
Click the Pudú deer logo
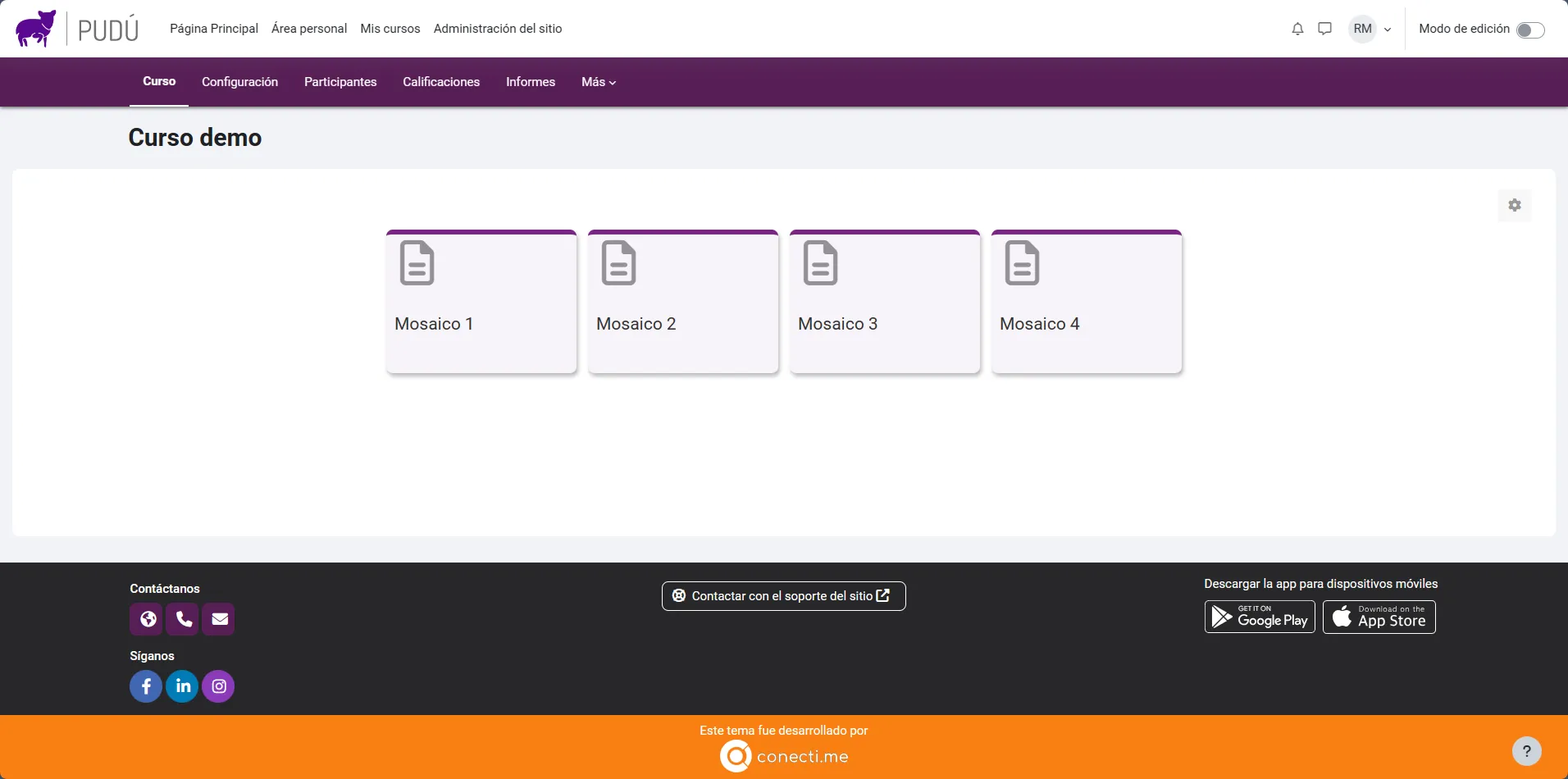[x=36, y=29]
